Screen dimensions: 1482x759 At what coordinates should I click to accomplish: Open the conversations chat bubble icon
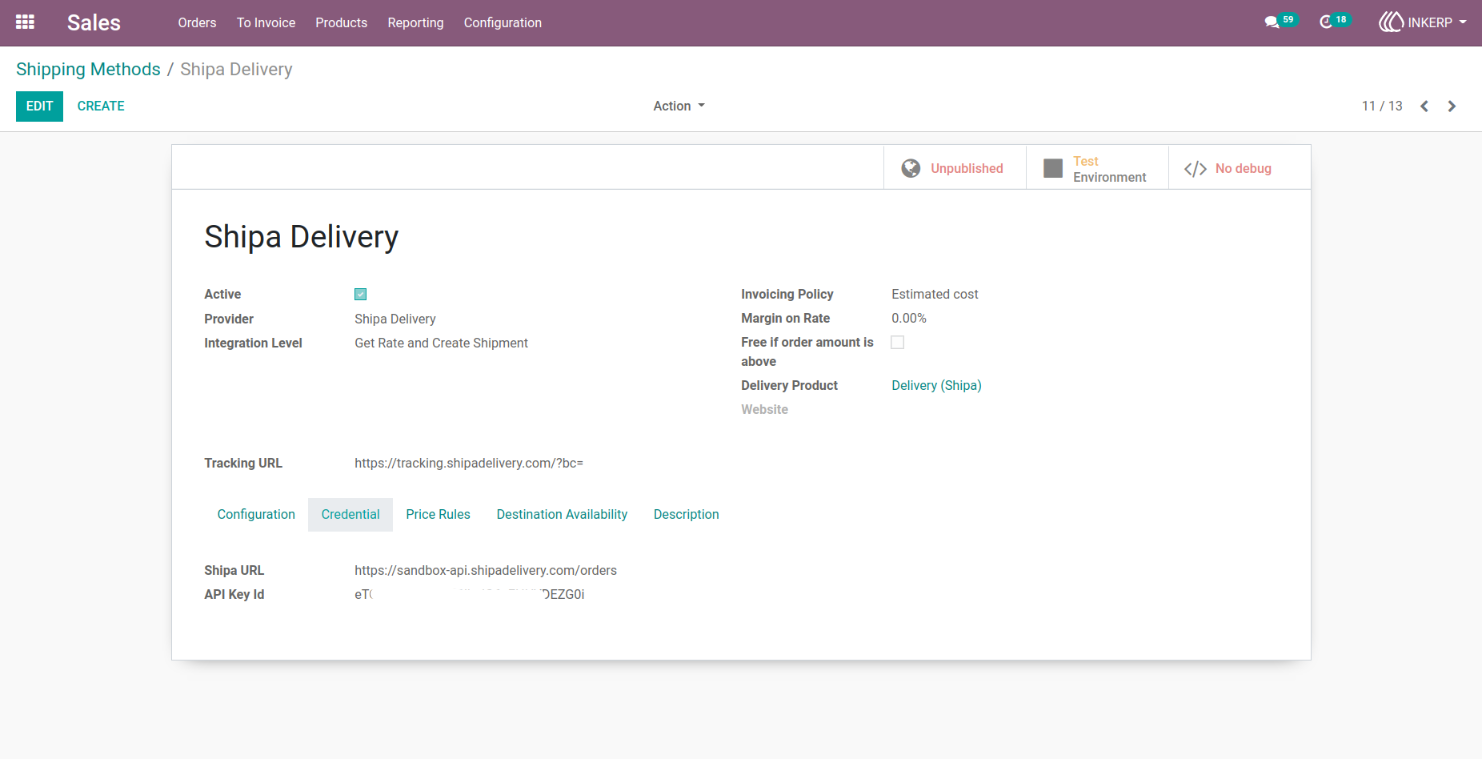pos(1271,22)
